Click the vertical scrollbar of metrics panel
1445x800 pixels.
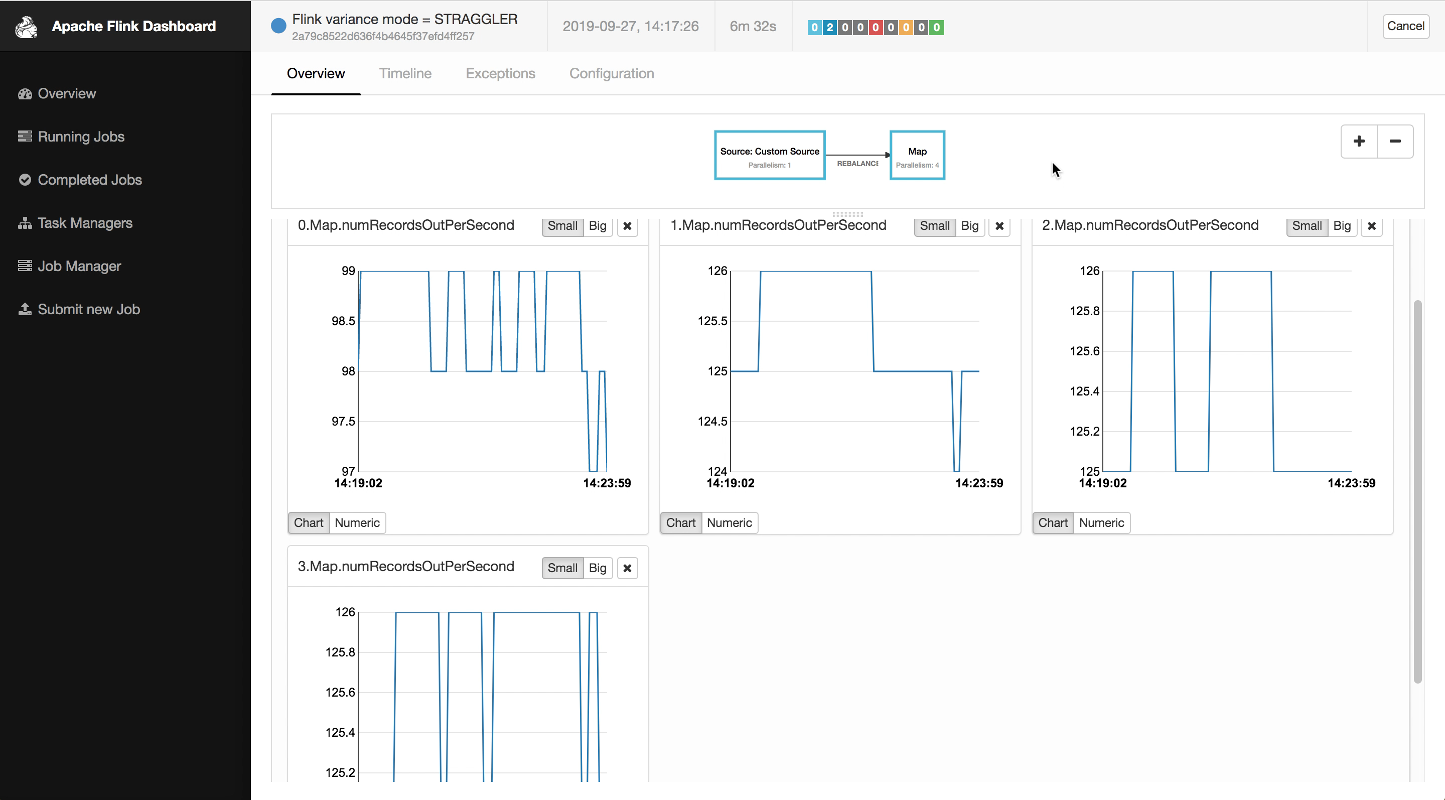pos(1417,490)
